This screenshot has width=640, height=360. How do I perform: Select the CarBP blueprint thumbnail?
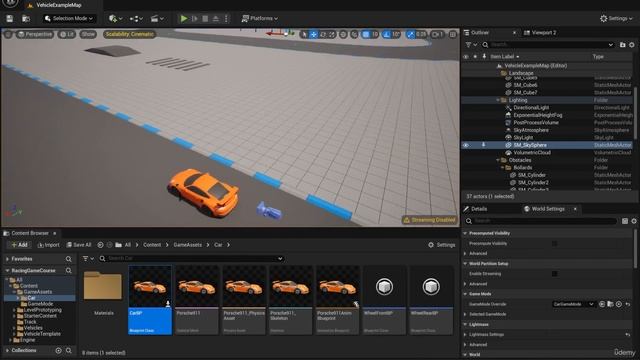pos(150,300)
